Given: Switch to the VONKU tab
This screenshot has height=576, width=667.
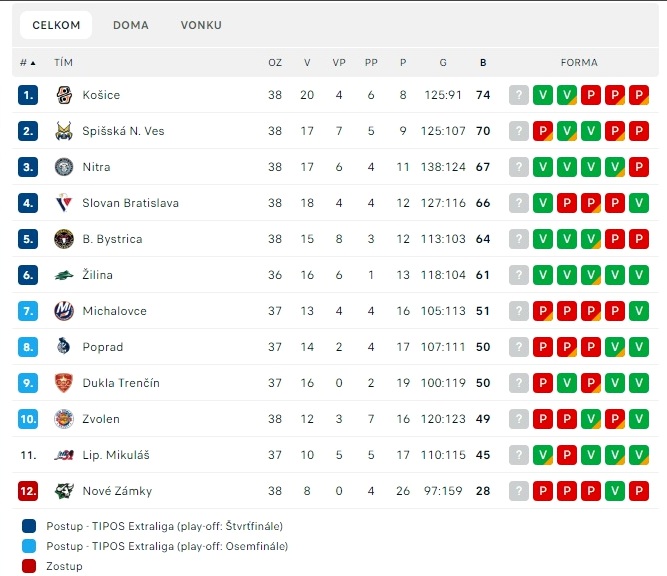Looking at the screenshot, I should [201, 25].
